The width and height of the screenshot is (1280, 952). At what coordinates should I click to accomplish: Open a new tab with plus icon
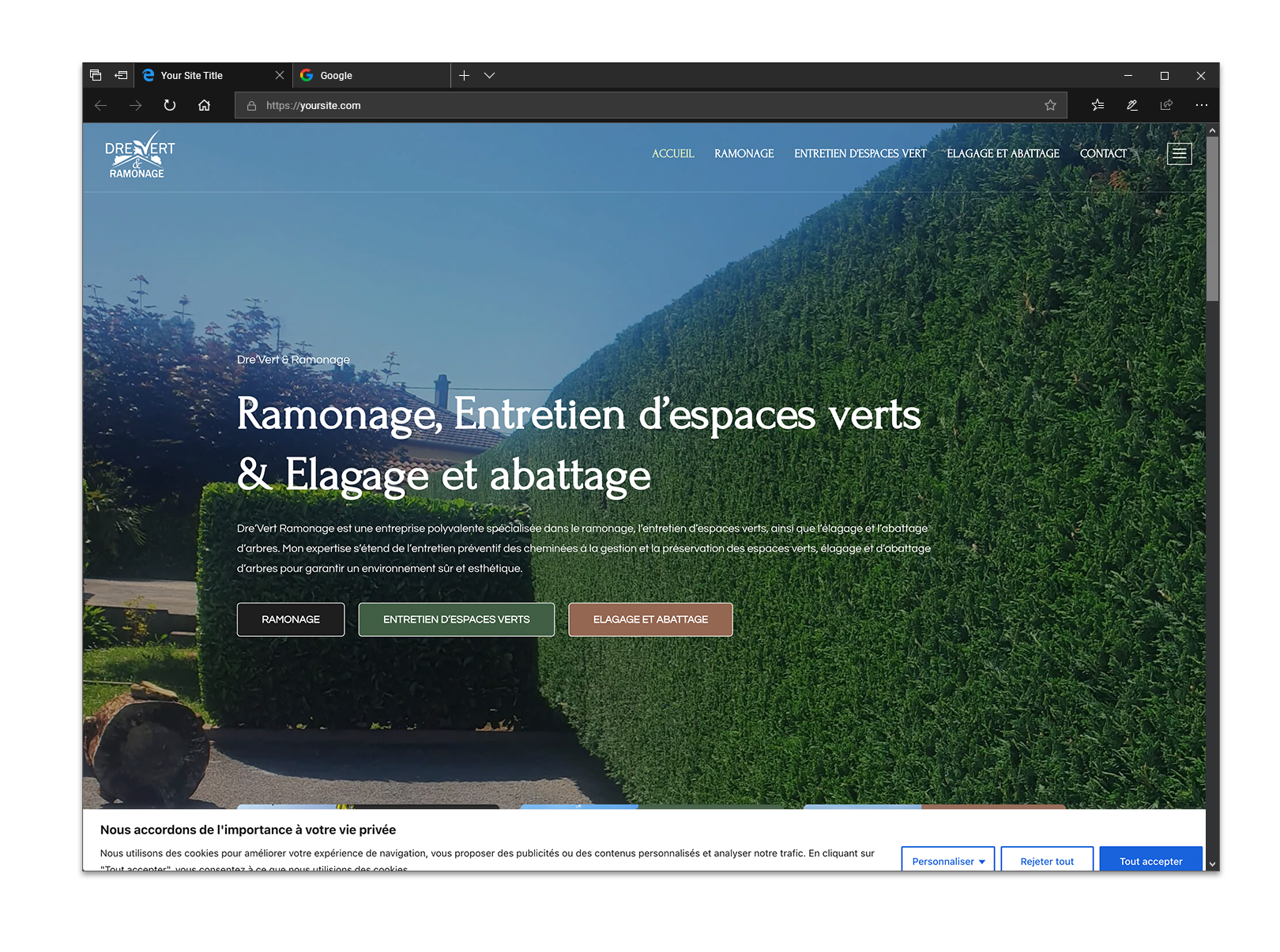coord(465,75)
